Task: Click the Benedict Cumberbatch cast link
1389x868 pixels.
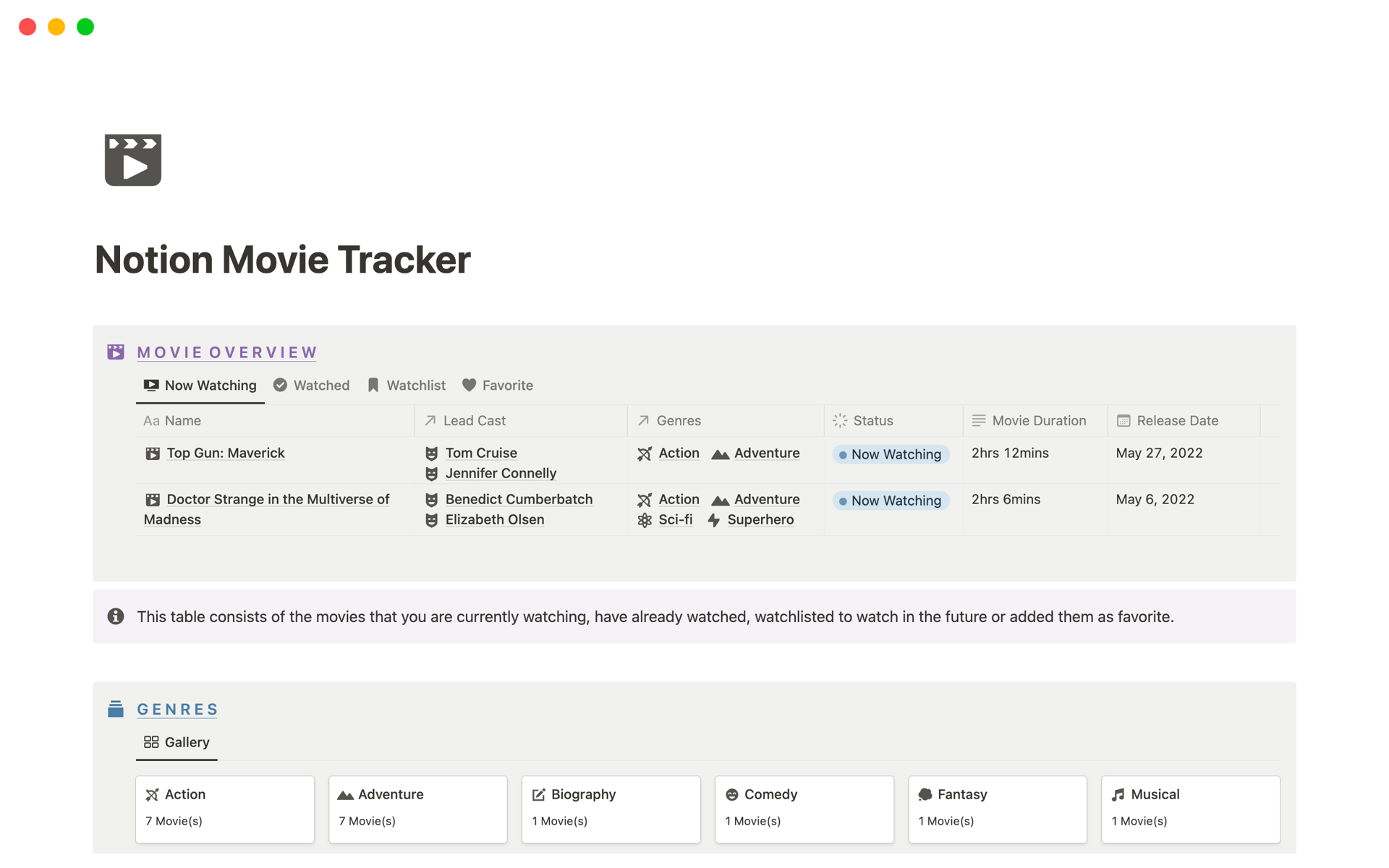Action: click(519, 499)
